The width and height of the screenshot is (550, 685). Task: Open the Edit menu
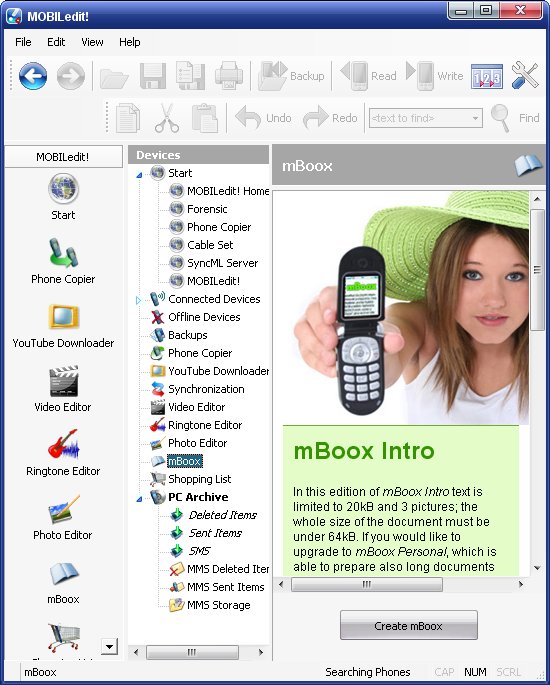56,42
